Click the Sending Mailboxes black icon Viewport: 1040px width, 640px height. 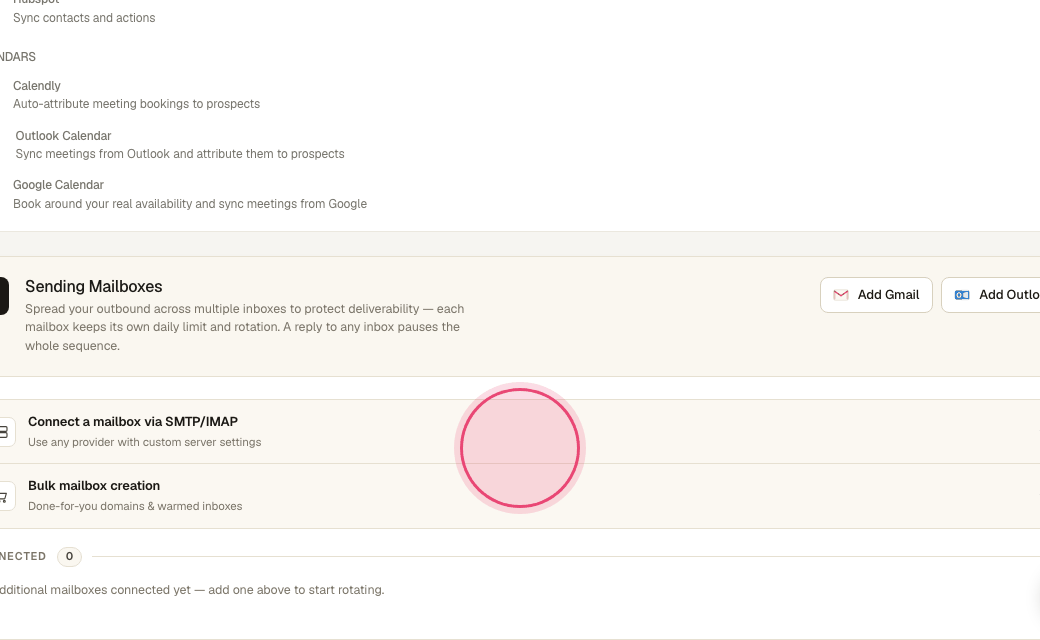point(3,296)
